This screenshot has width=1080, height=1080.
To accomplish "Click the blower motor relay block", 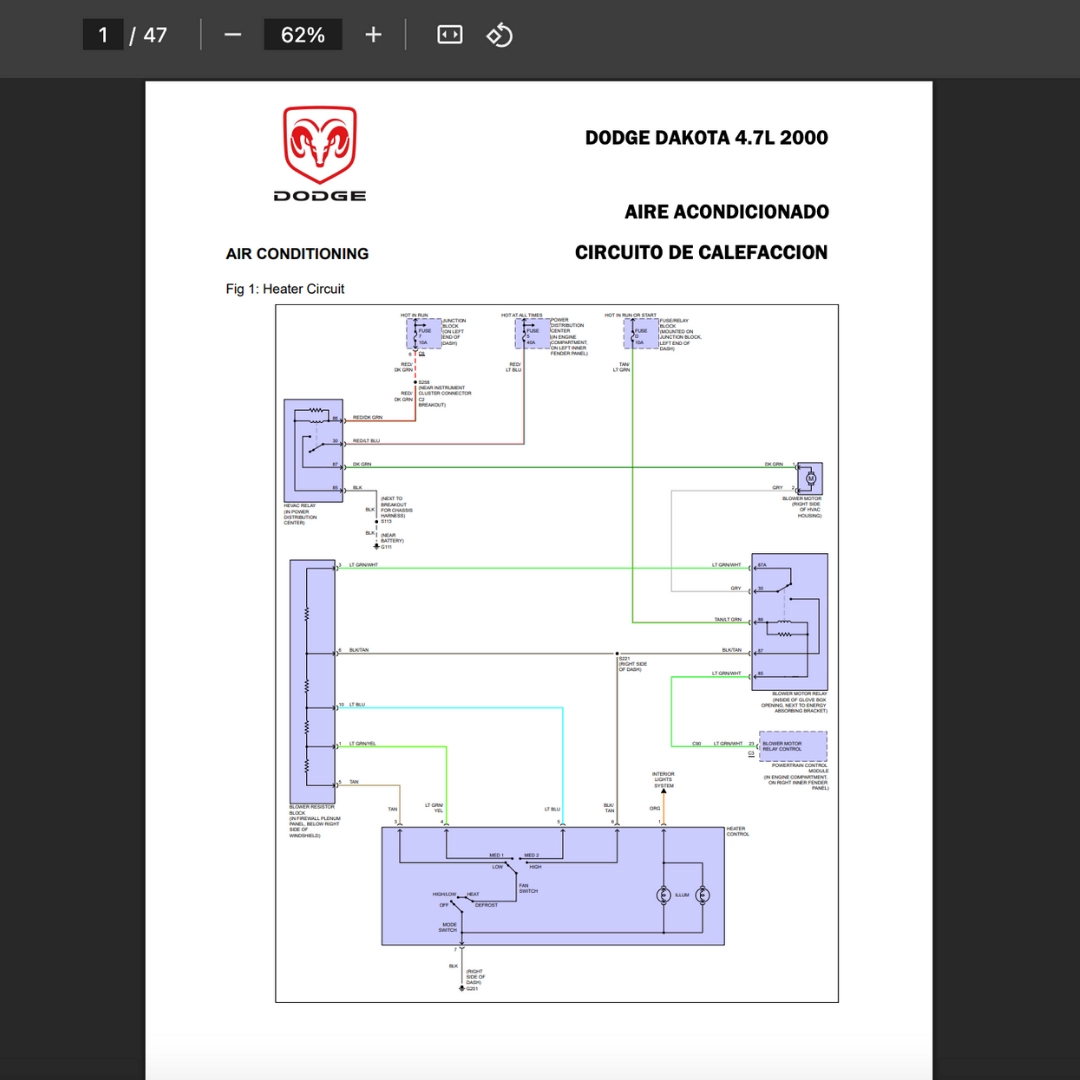I will click(789, 621).
